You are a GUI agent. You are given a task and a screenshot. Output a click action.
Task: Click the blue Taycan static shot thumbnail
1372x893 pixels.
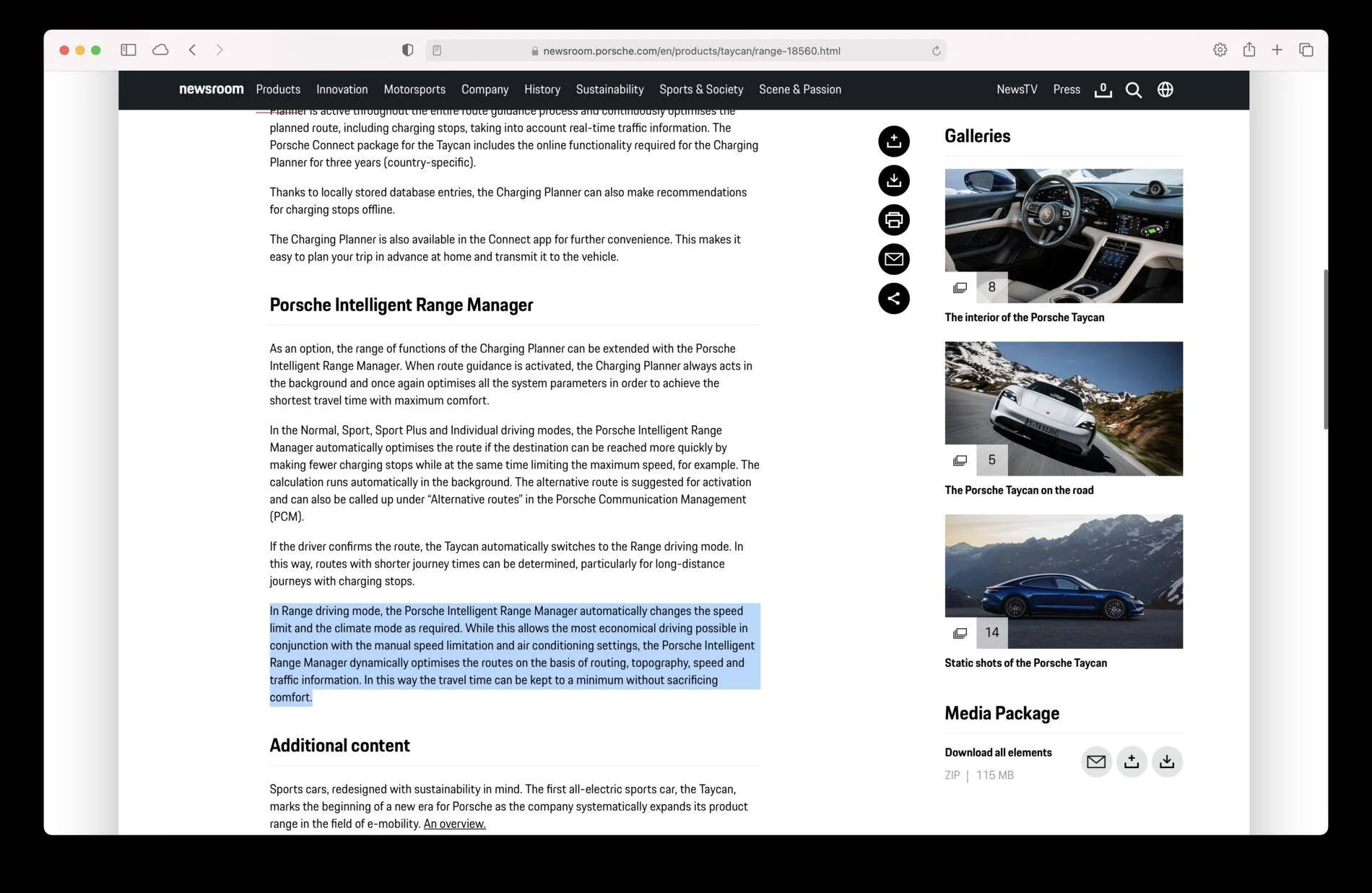[x=1064, y=581]
